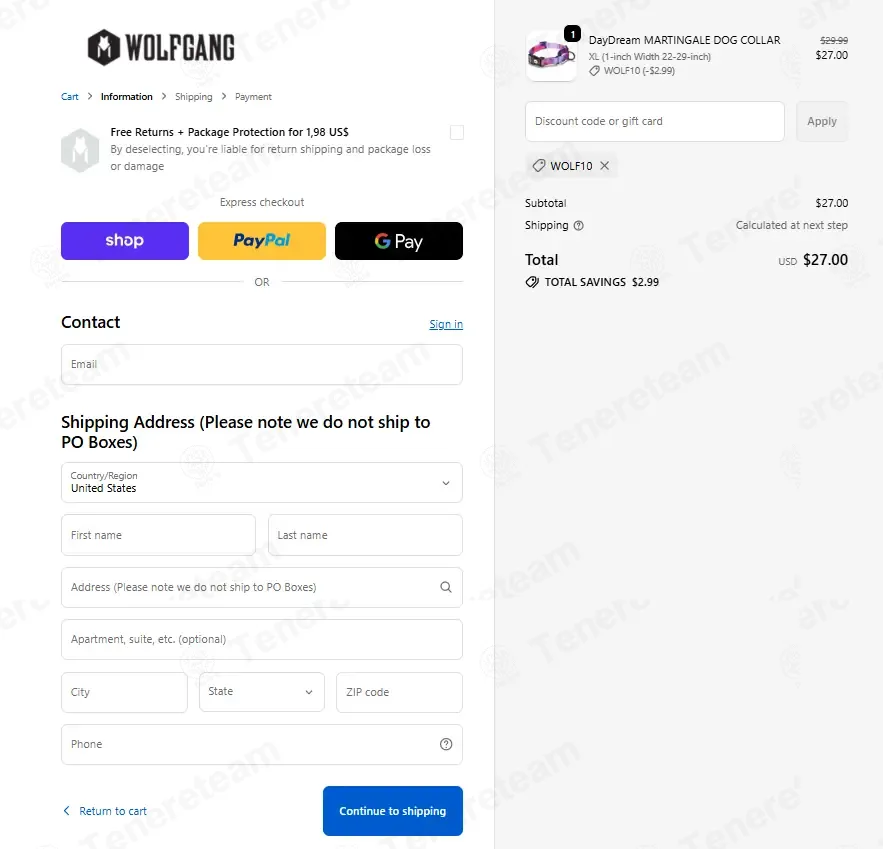
Task: Pay with Google Pay
Action: pyautogui.click(x=399, y=241)
